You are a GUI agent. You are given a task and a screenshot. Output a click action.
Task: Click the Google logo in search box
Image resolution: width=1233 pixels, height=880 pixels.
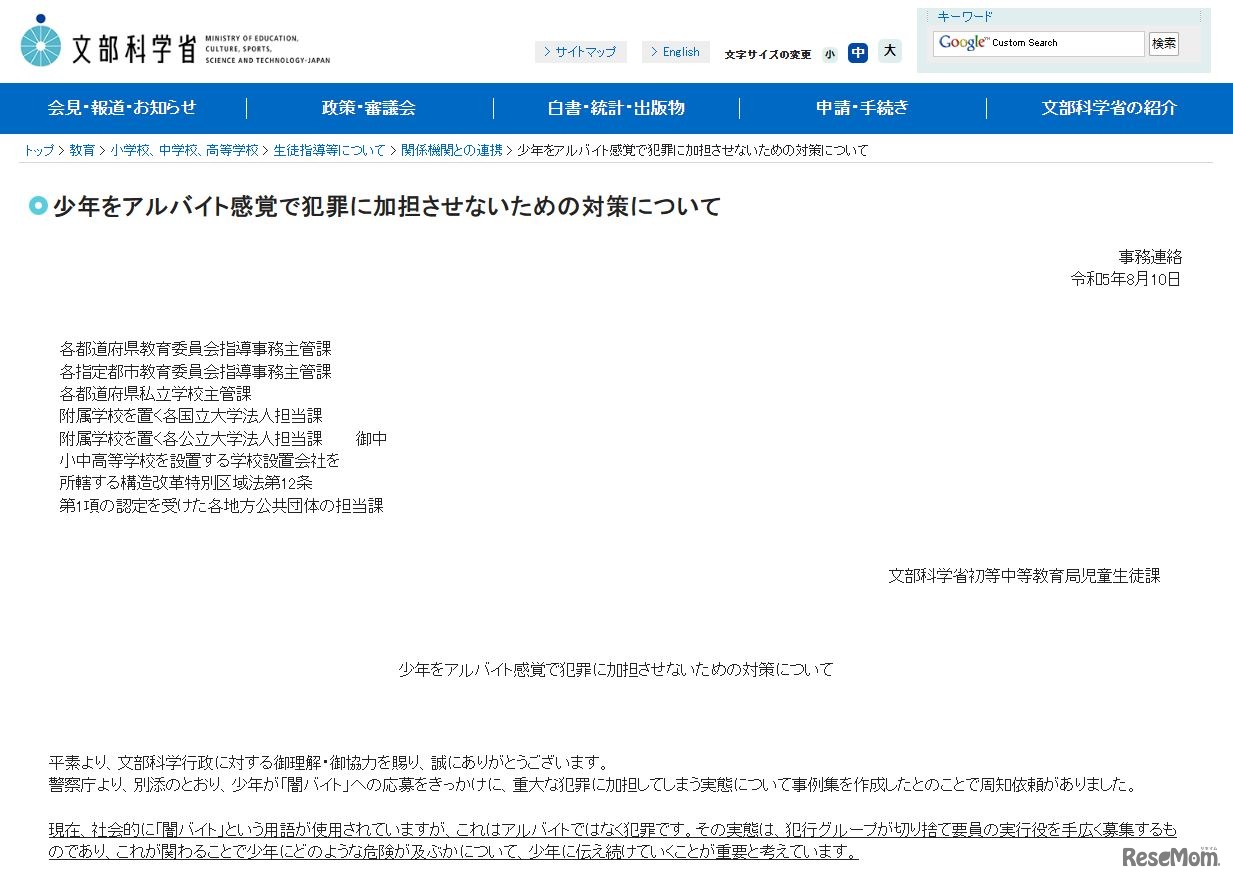(962, 43)
